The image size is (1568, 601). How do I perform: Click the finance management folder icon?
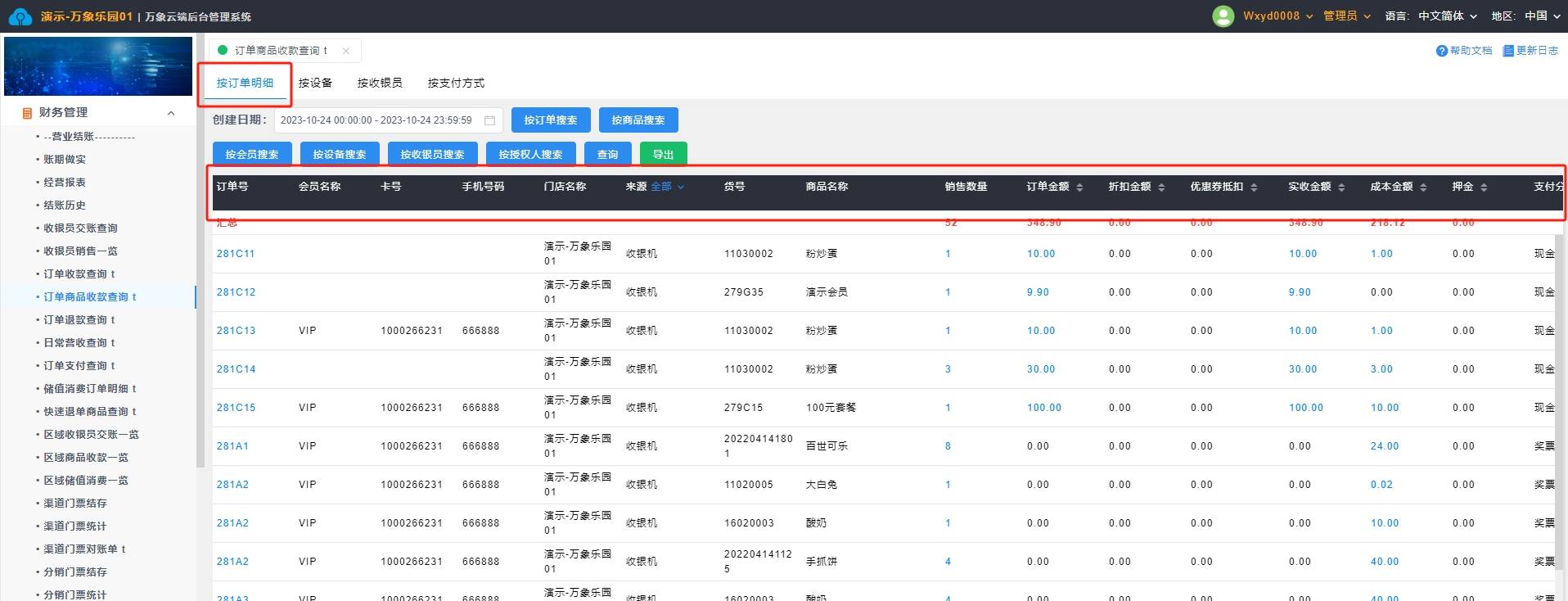pyautogui.click(x=27, y=113)
